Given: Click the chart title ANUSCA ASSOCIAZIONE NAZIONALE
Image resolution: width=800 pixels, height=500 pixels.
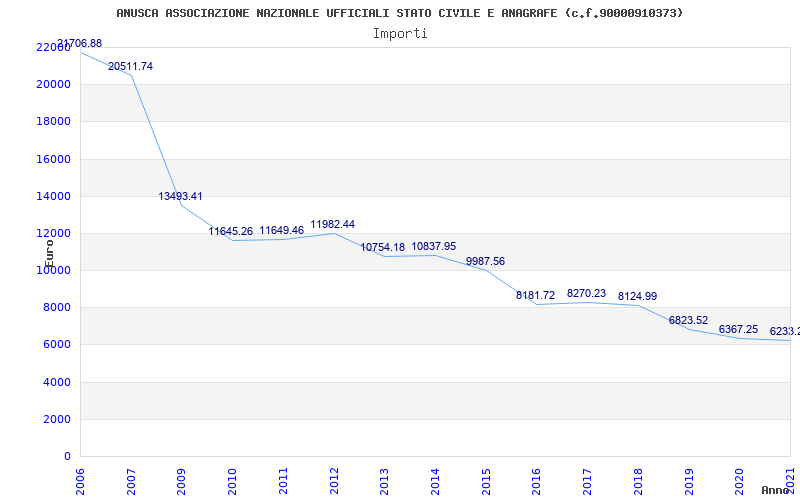Looking at the screenshot, I should coord(400,13).
